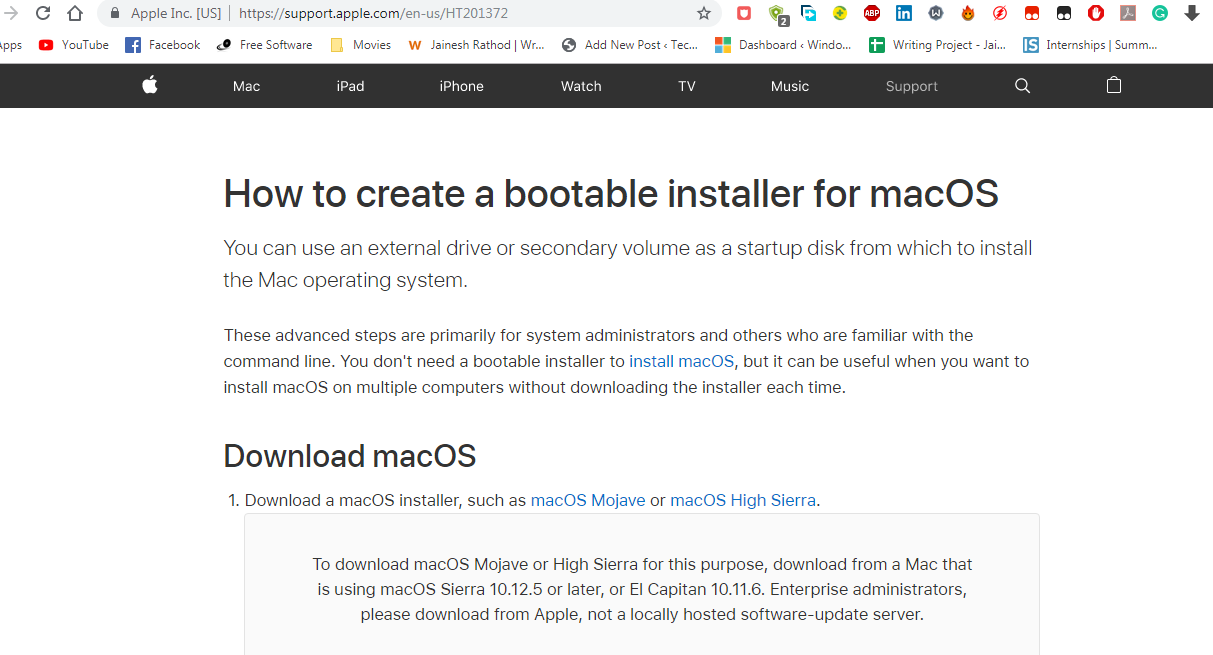Open the Jainesh Rathod bookmark
The width and height of the screenshot is (1213, 655).
tap(476, 45)
